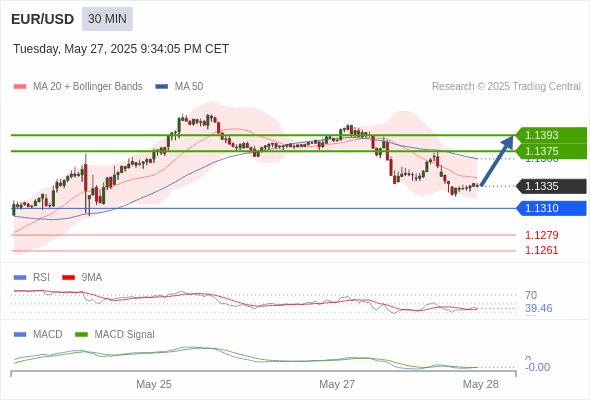Screen dimensions: 590x400
Task: Click the 9MA red legend marker
Action: pyautogui.click(x=68, y=278)
